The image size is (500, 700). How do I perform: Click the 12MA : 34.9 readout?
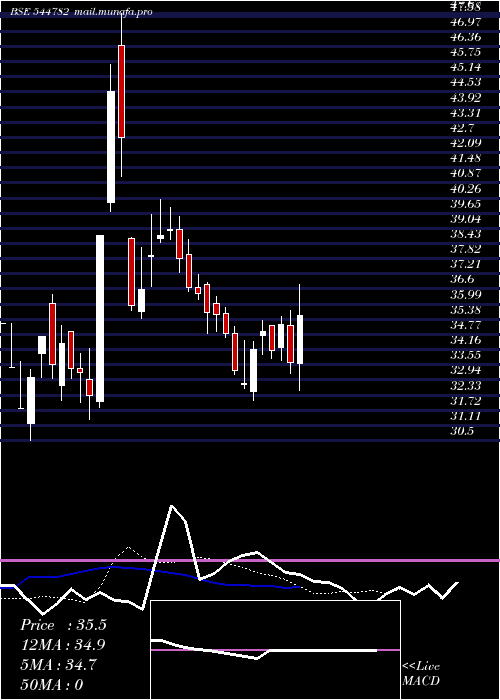(63, 645)
